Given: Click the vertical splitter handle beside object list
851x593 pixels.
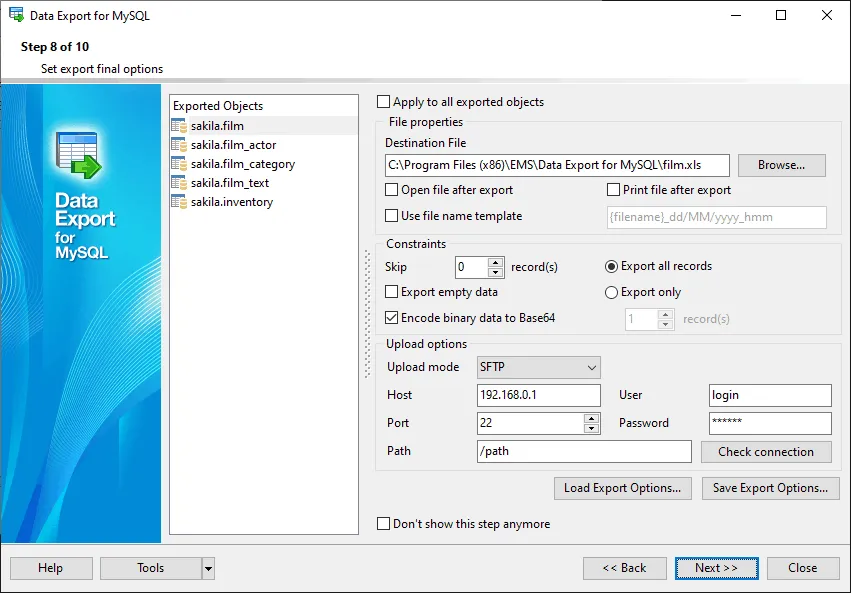Looking at the screenshot, I should [x=367, y=314].
